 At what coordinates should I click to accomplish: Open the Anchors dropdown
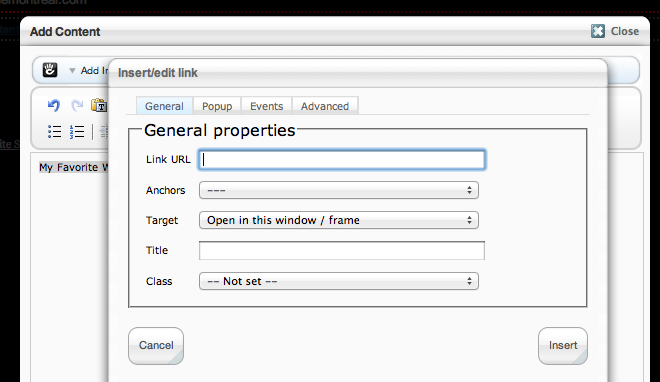pyautogui.click(x=339, y=190)
